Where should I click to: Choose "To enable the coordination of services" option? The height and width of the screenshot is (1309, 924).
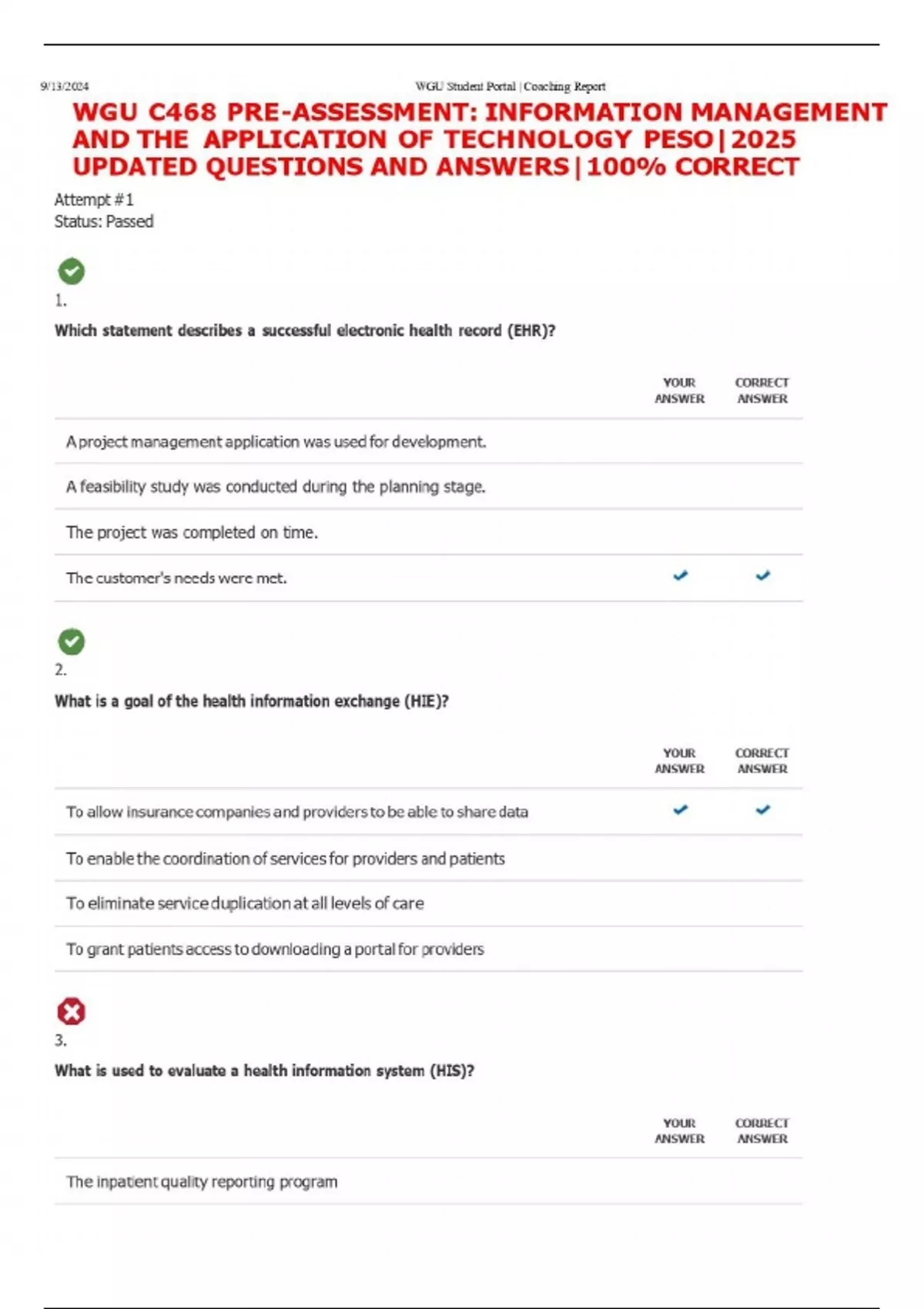[x=285, y=859]
